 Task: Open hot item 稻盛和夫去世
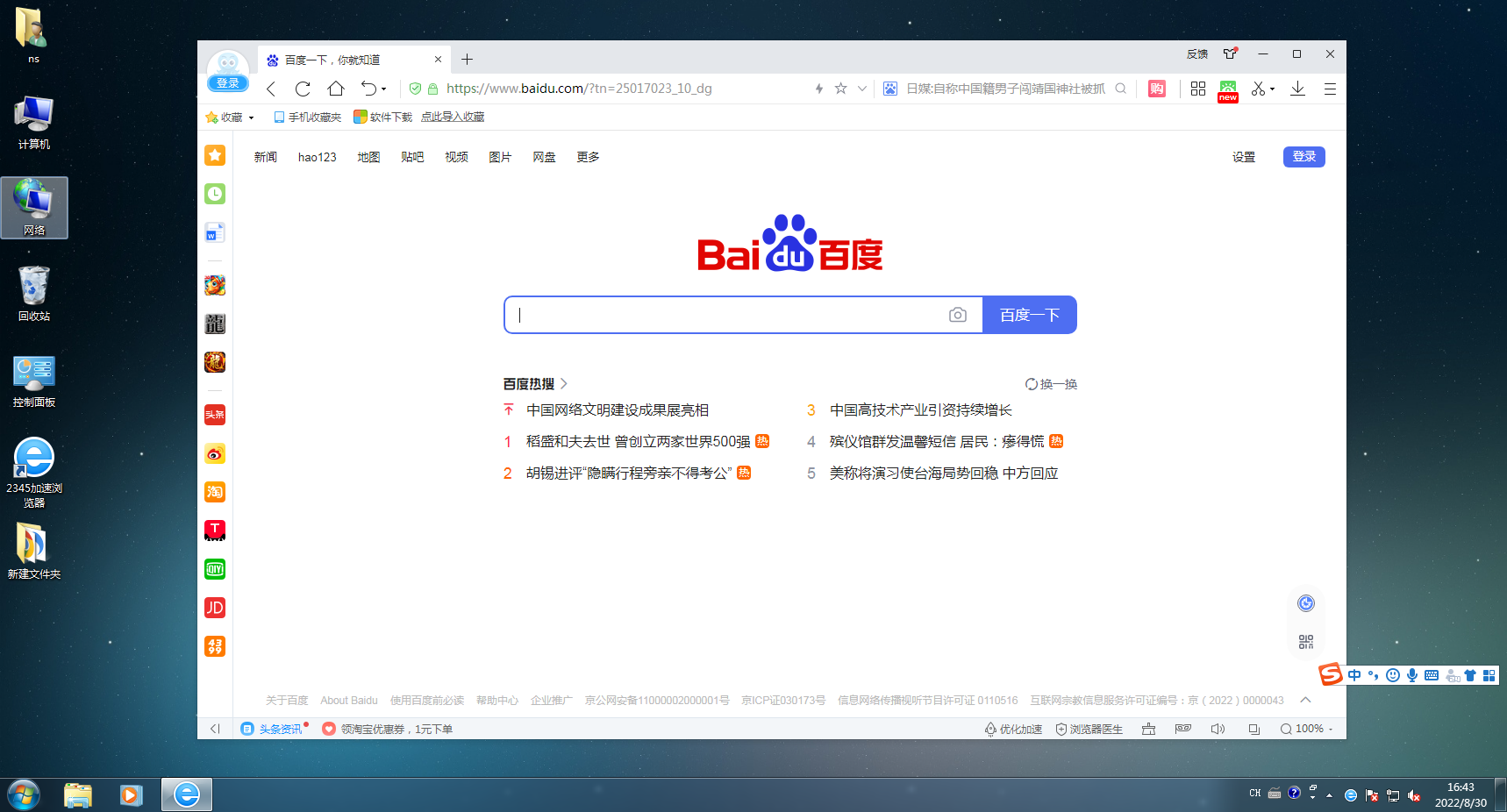pos(638,441)
